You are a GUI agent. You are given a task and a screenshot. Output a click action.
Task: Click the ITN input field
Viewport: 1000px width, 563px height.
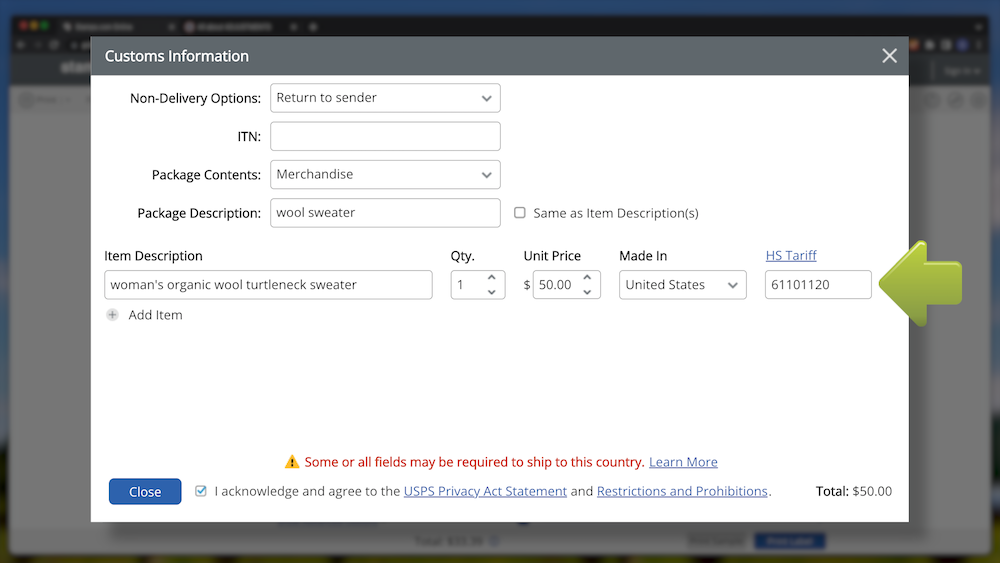(x=385, y=136)
